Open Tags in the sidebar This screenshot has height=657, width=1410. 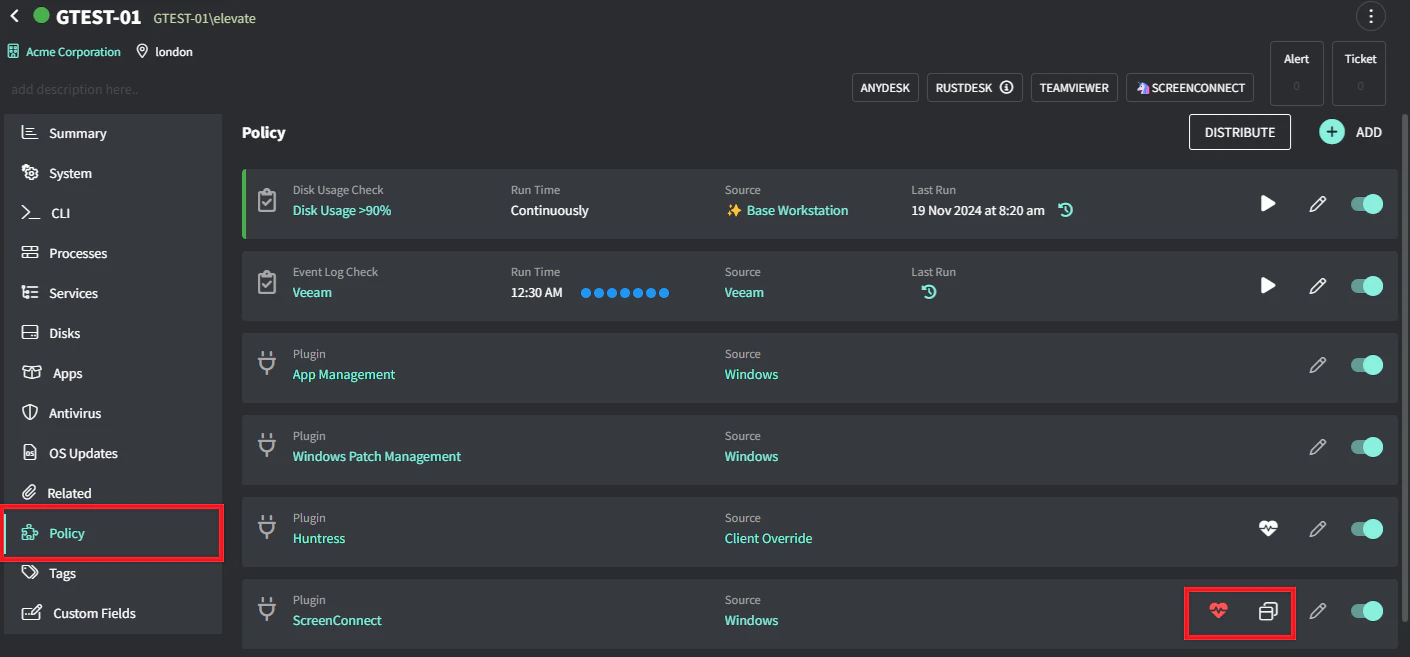click(x=113, y=573)
